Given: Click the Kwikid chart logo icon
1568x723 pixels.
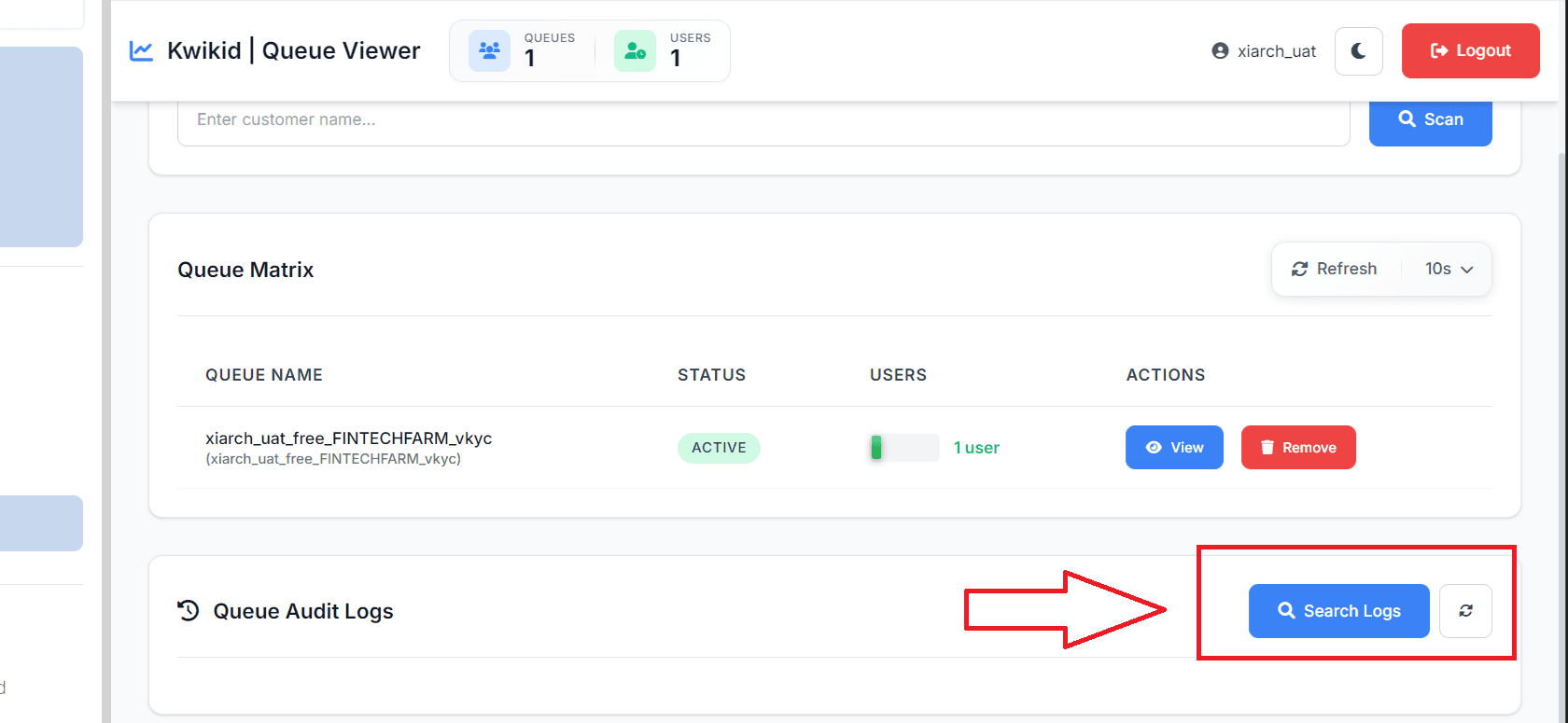Looking at the screenshot, I should 141,50.
